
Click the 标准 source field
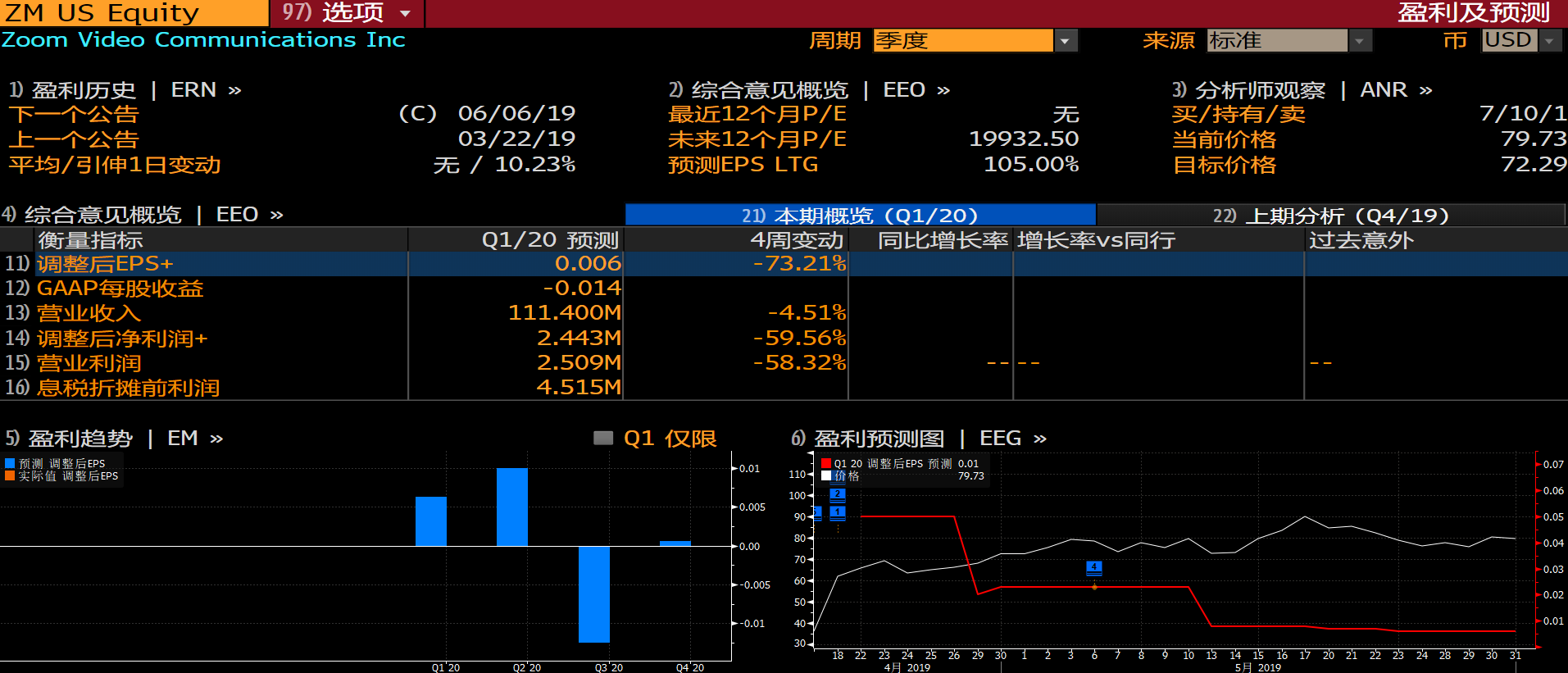coord(1277,40)
